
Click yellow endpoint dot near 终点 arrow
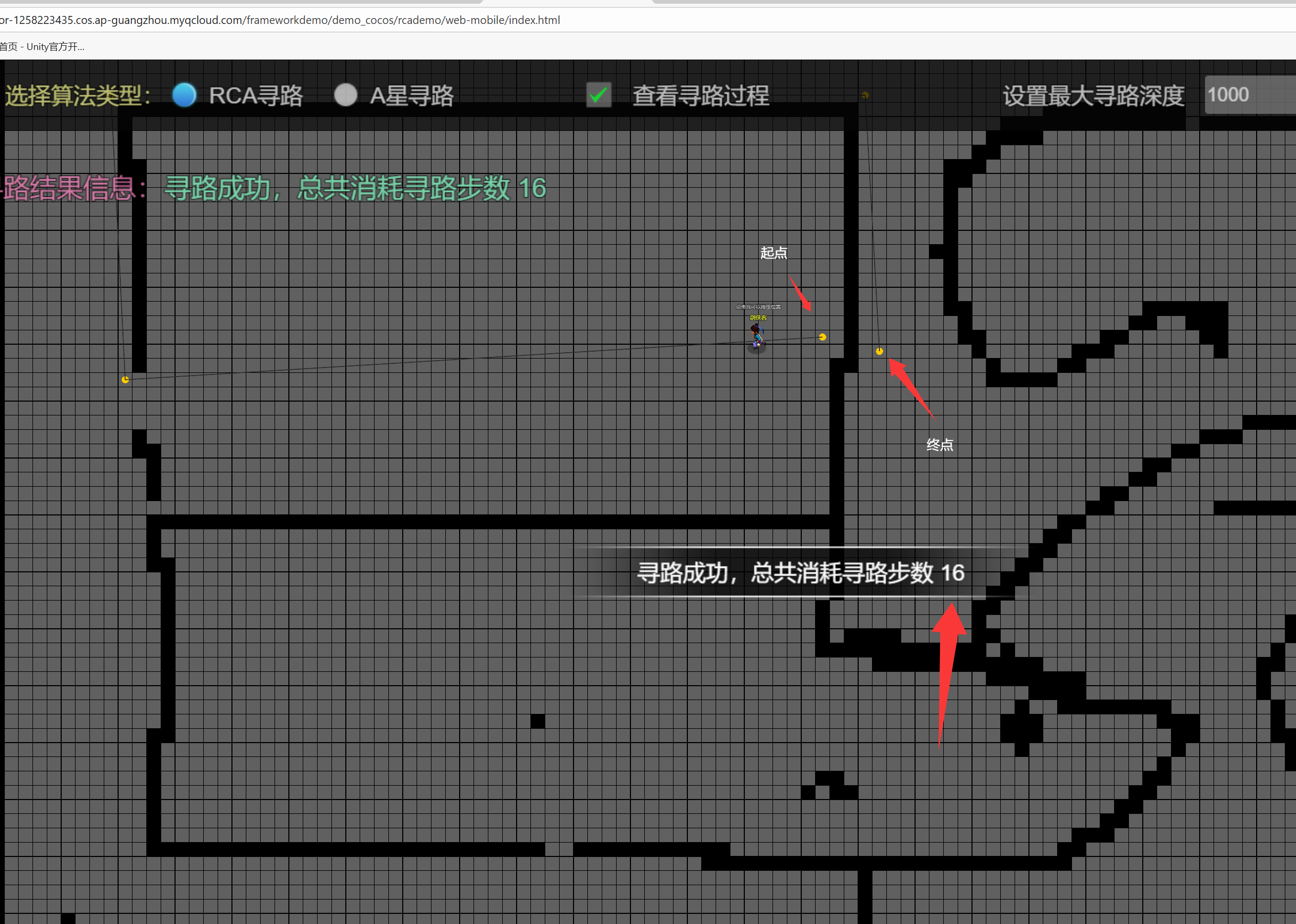coord(879,351)
